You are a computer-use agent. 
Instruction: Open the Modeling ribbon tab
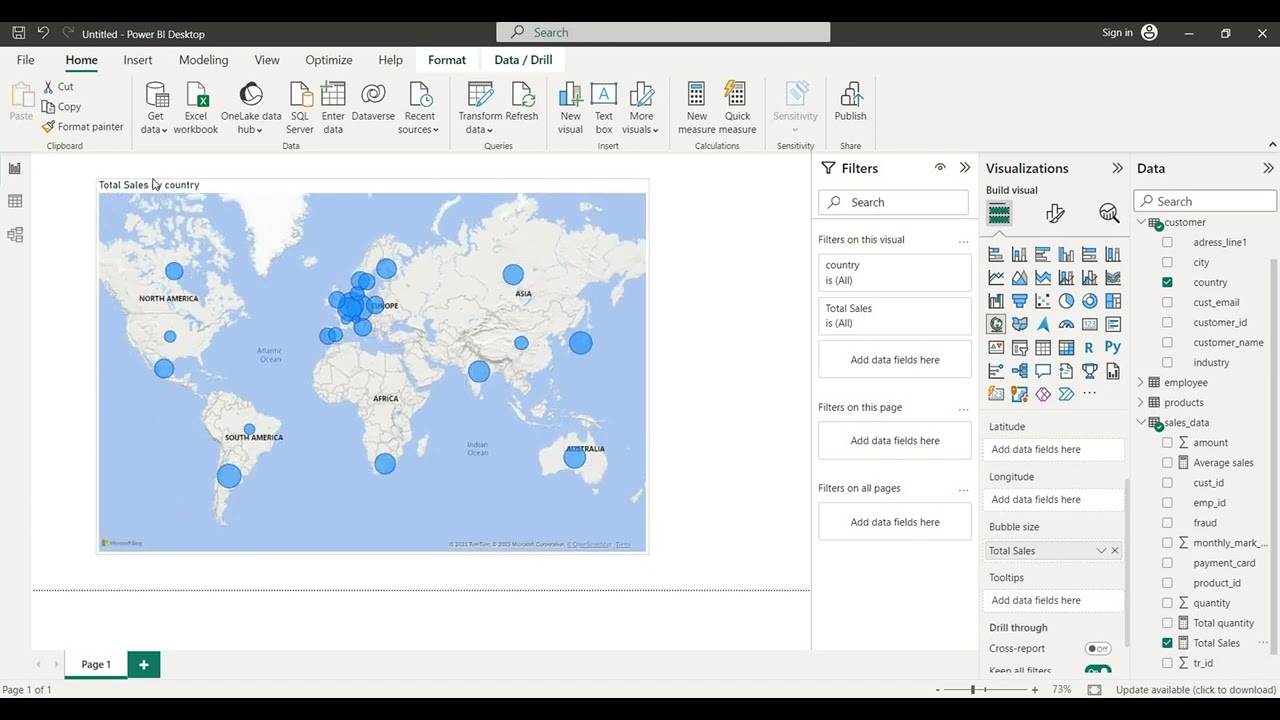(x=203, y=60)
